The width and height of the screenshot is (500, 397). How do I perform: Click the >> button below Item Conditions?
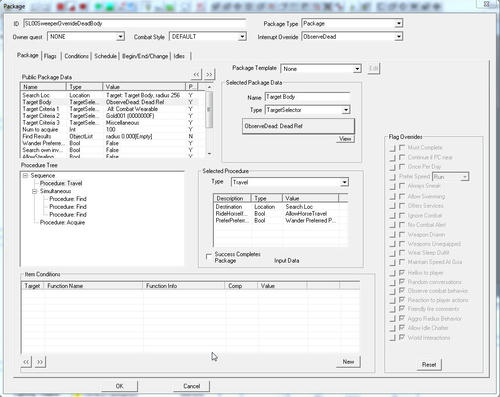(x=40, y=362)
